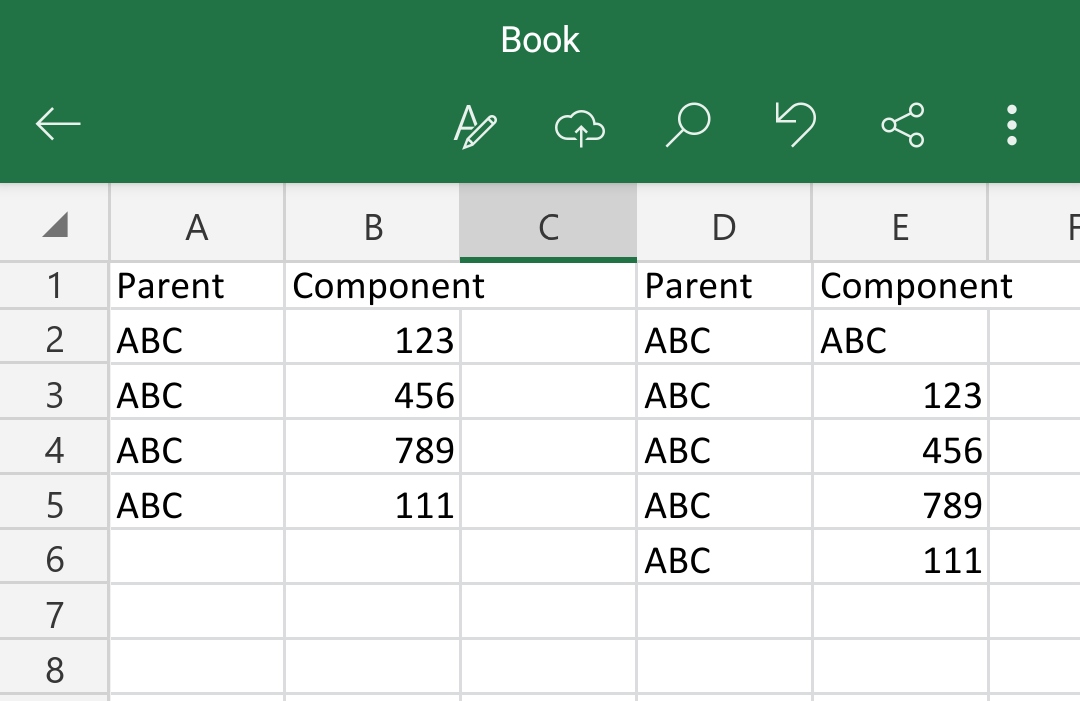The image size is (1080, 701).
Task: Select the highlighted column C header
Action: click(x=548, y=224)
